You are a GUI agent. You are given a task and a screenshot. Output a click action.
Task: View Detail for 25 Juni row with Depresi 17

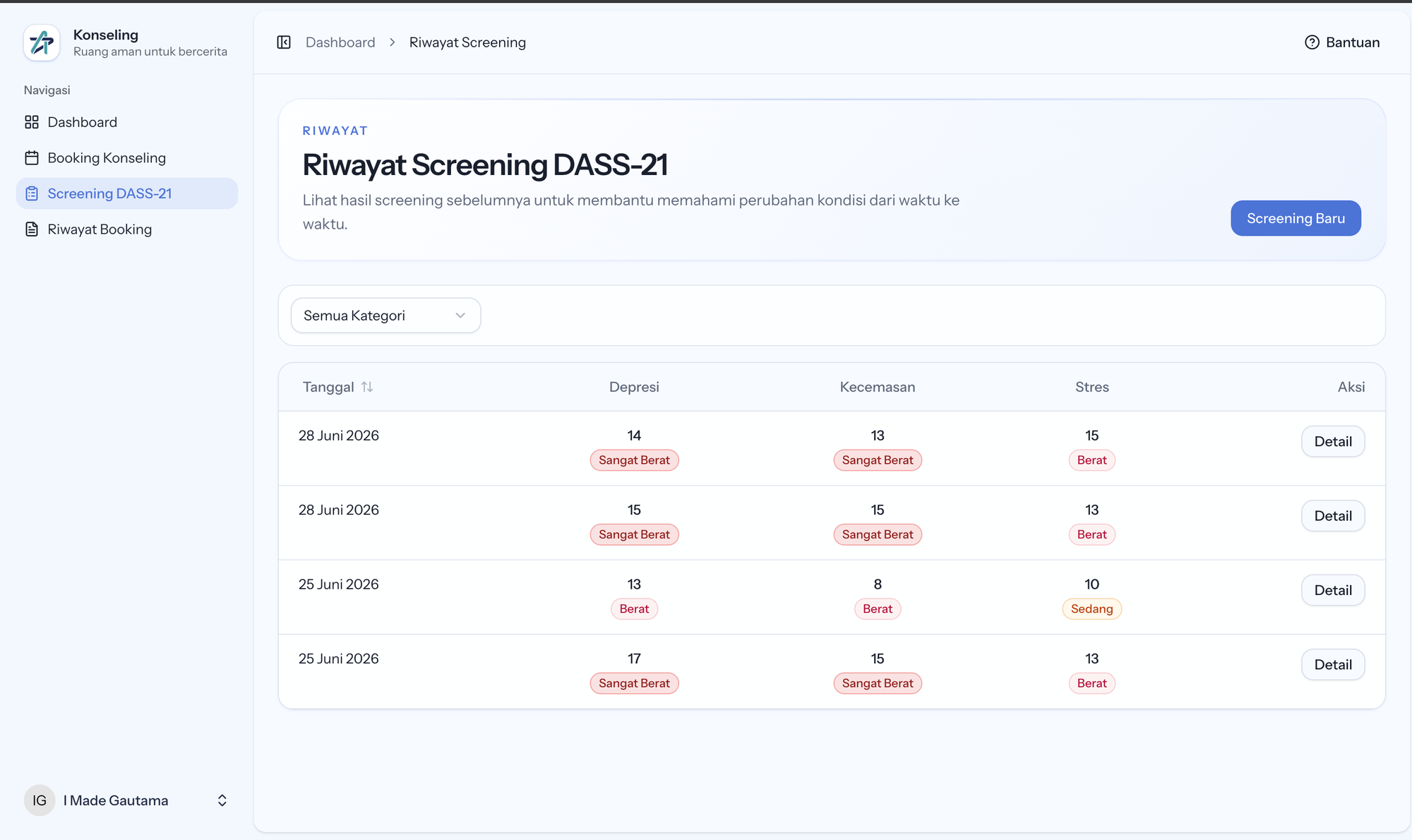(1333, 665)
